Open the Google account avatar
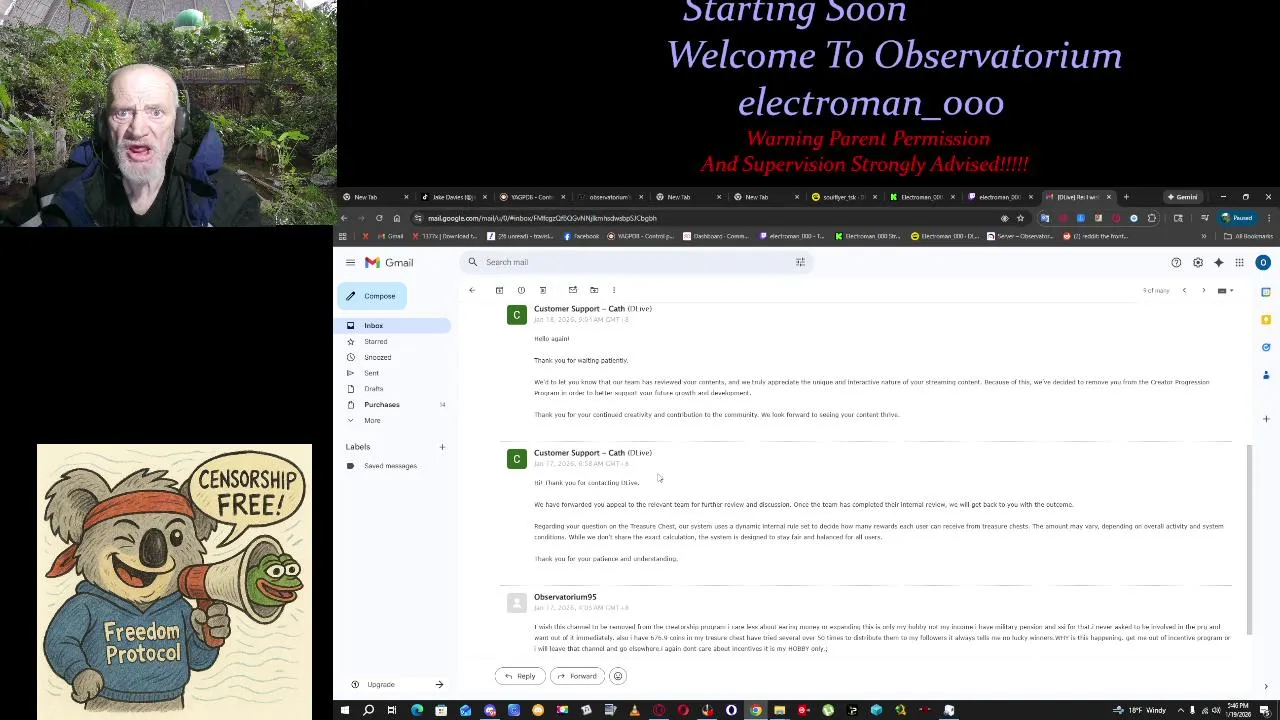Viewport: 1280px width, 720px height. [1263, 262]
